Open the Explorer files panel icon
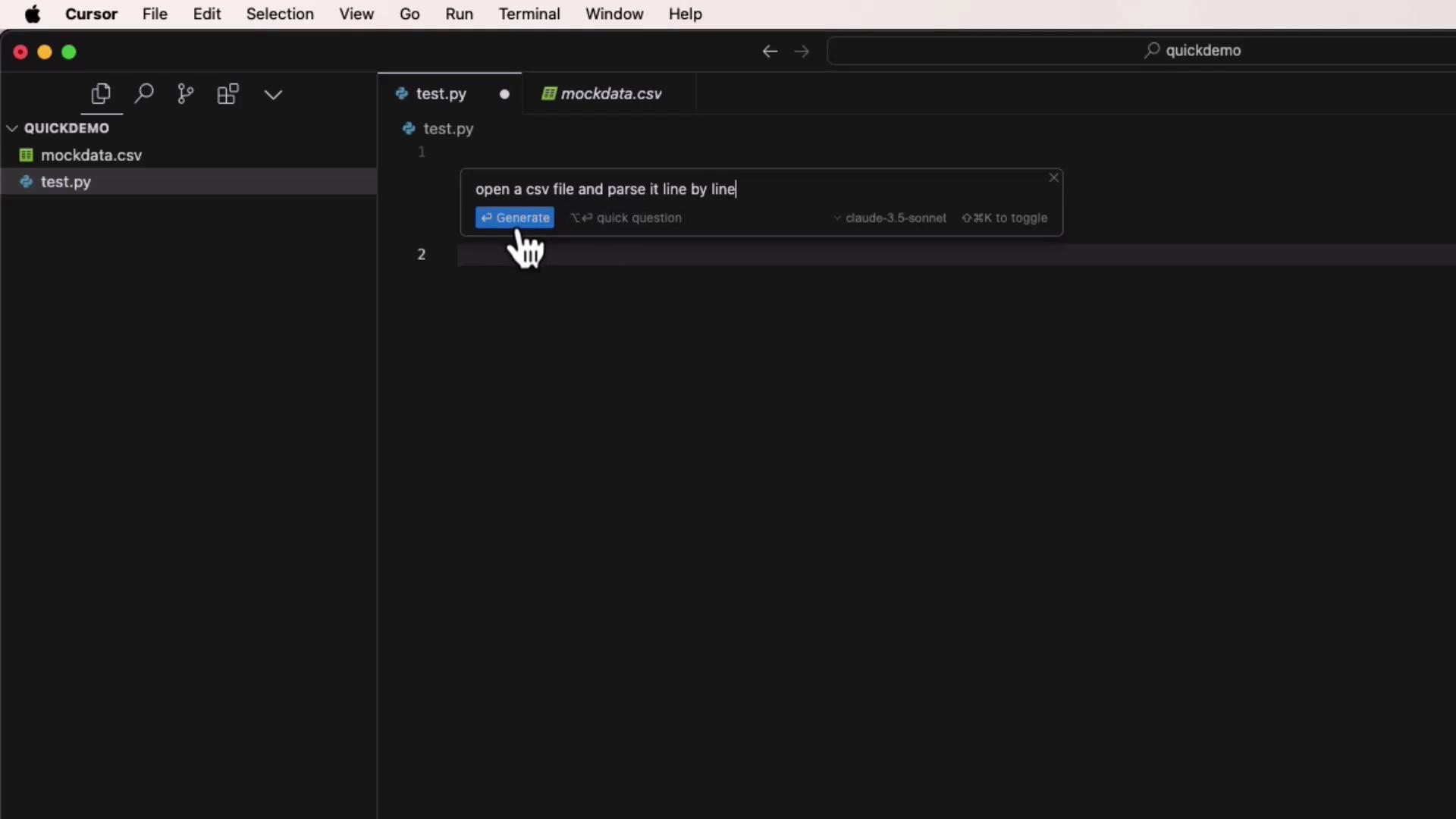This screenshot has height=819, width=1456. pos(101,94)
